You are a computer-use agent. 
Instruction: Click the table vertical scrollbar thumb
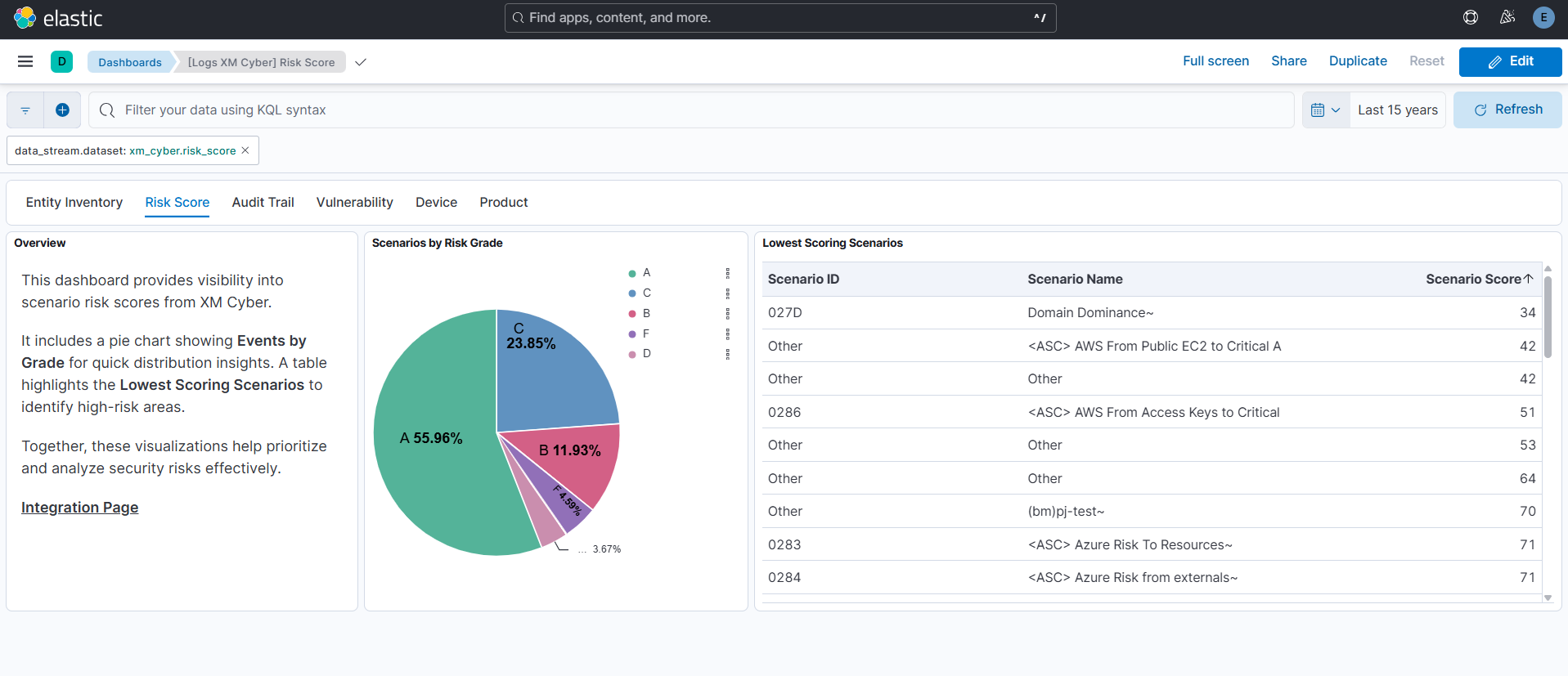(x=1548, y=317)
